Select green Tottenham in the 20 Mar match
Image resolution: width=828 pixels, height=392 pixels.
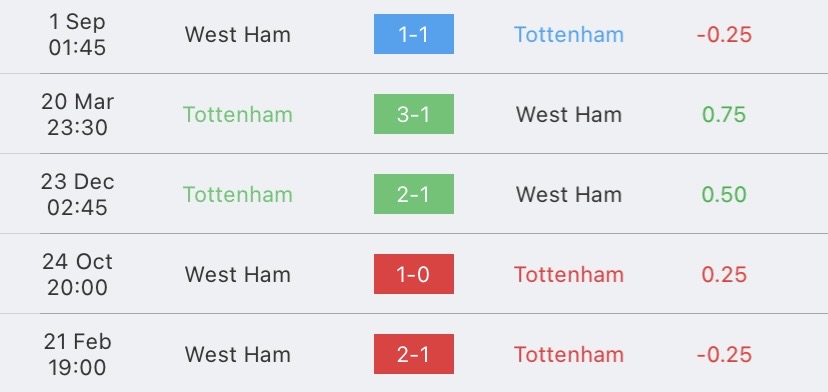(x=238, y=115)
